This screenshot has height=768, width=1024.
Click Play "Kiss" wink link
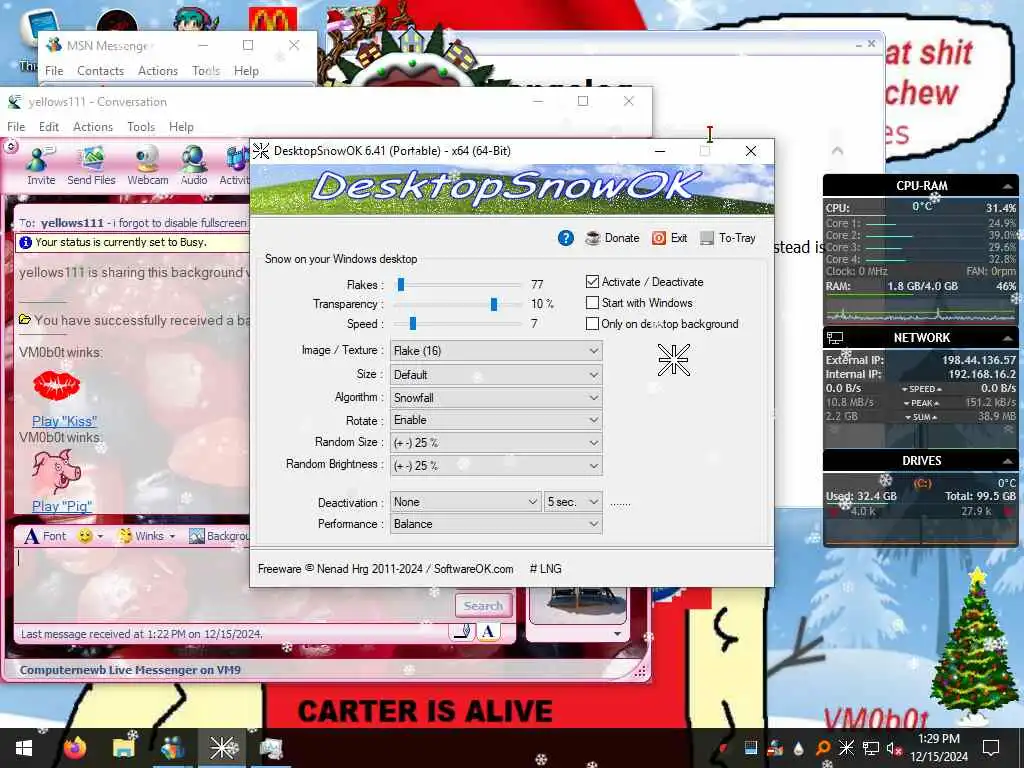[x=64, y=421]
